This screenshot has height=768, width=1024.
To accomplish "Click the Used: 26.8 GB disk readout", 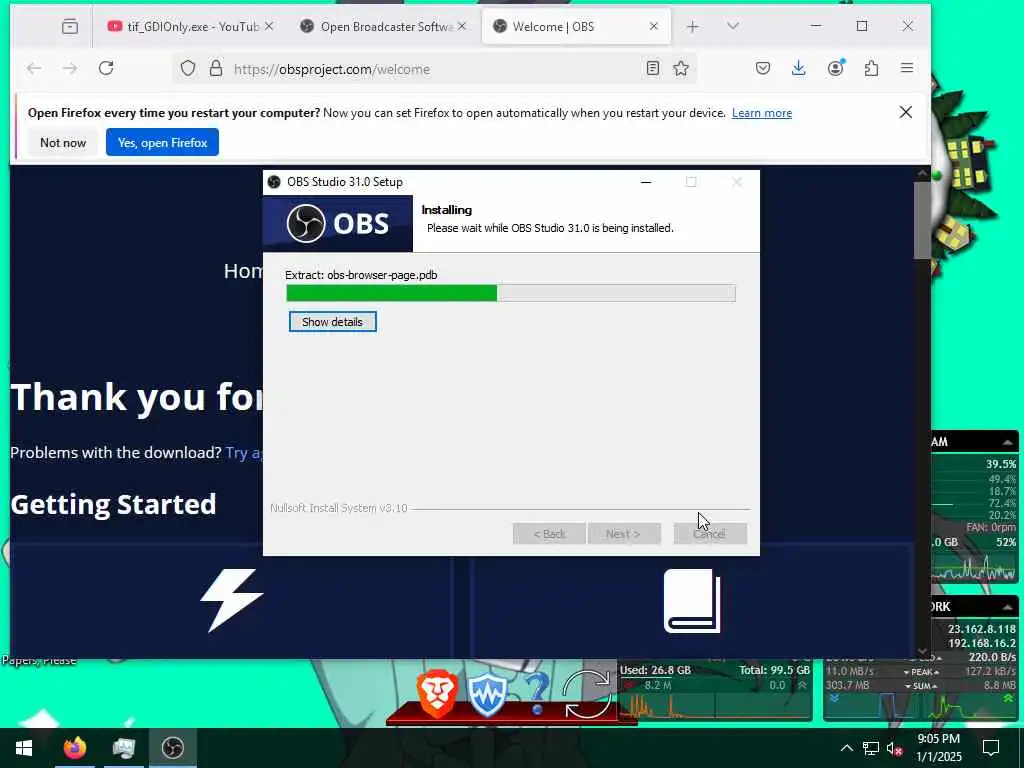I will [655, 670].
